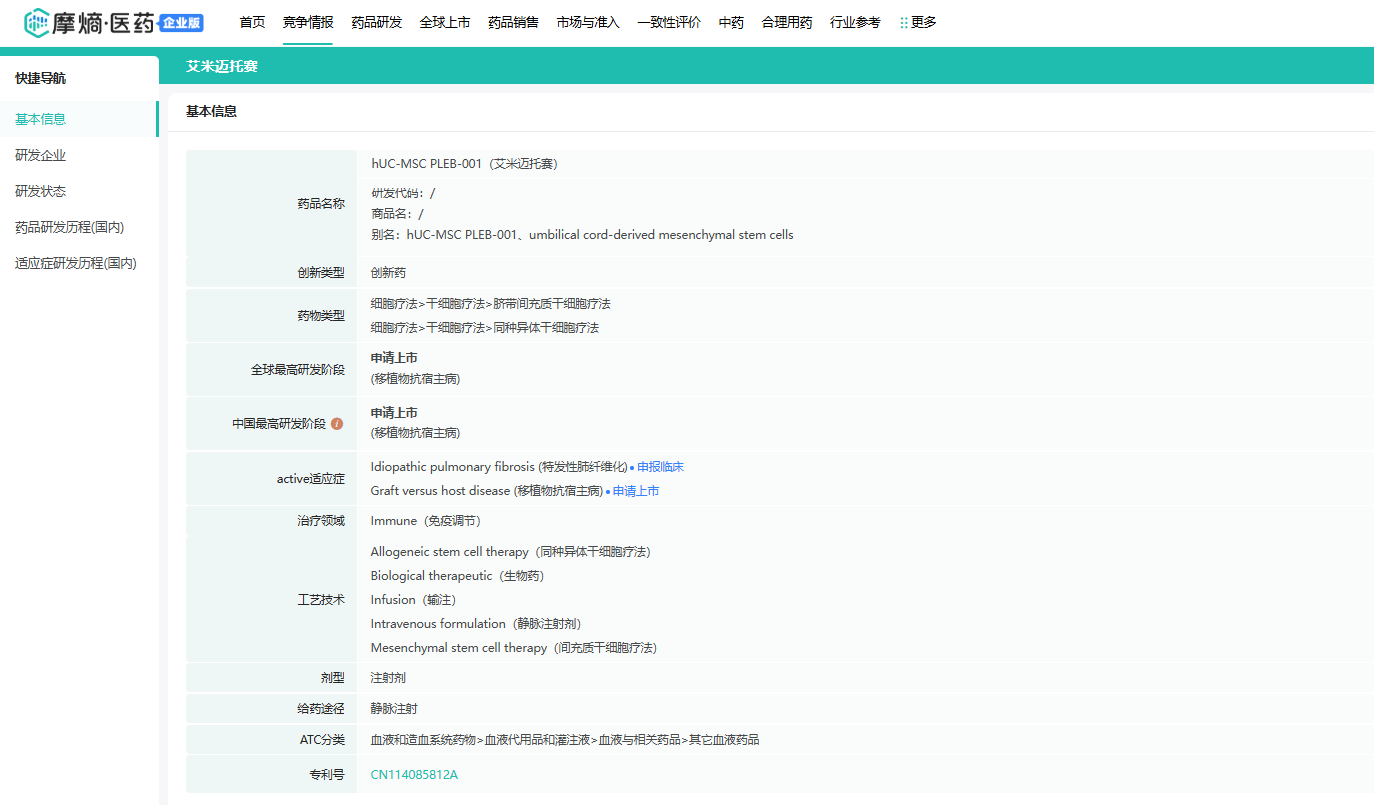Click the info icon beside 中国最高研发阶段
1374x805 pixels.
tap(337, 423)
